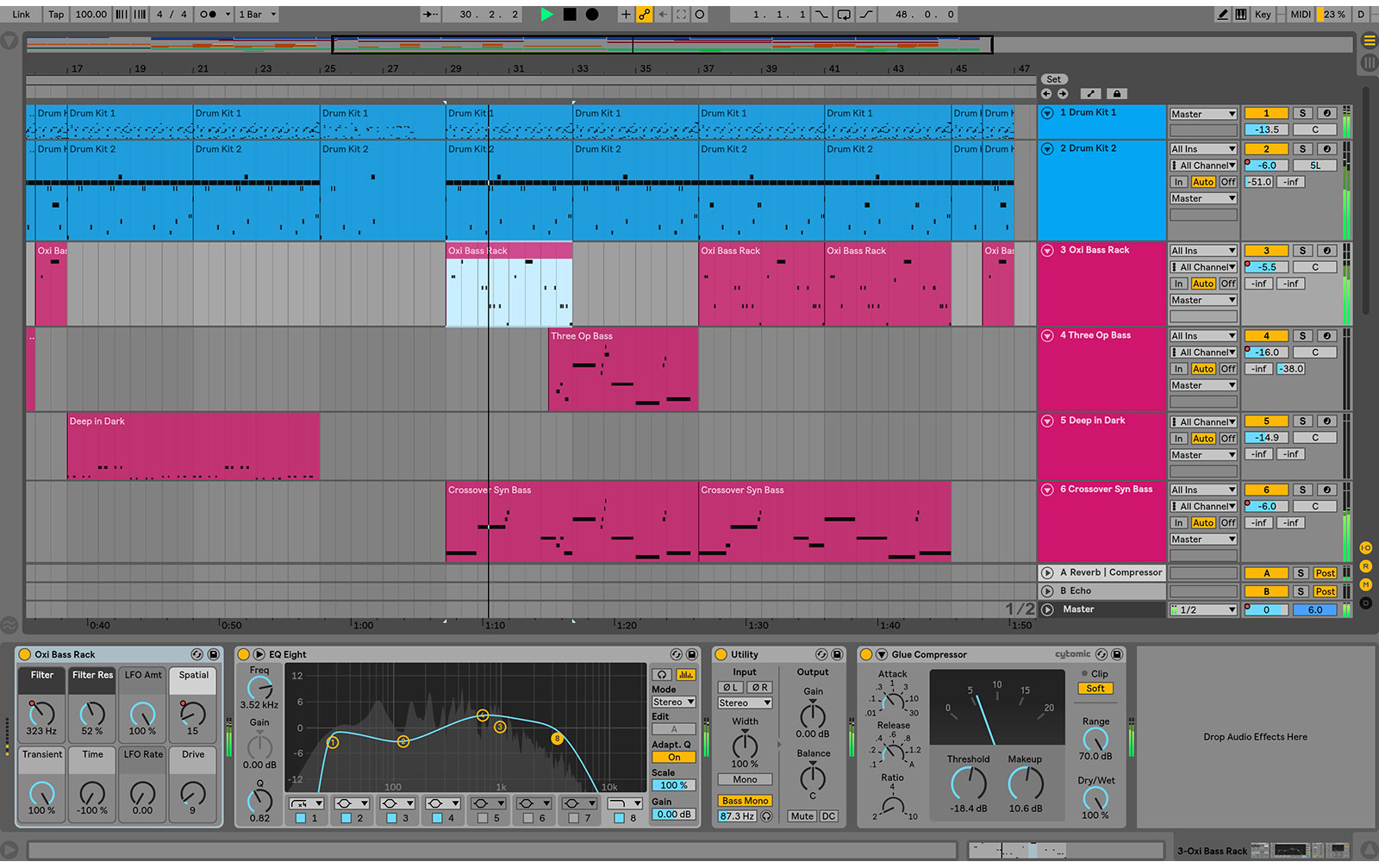Viewport: 1379px width, 868px height.
Task: Enable EQ Eight filter band 5 checkbox
Action: tap(483, 819)
